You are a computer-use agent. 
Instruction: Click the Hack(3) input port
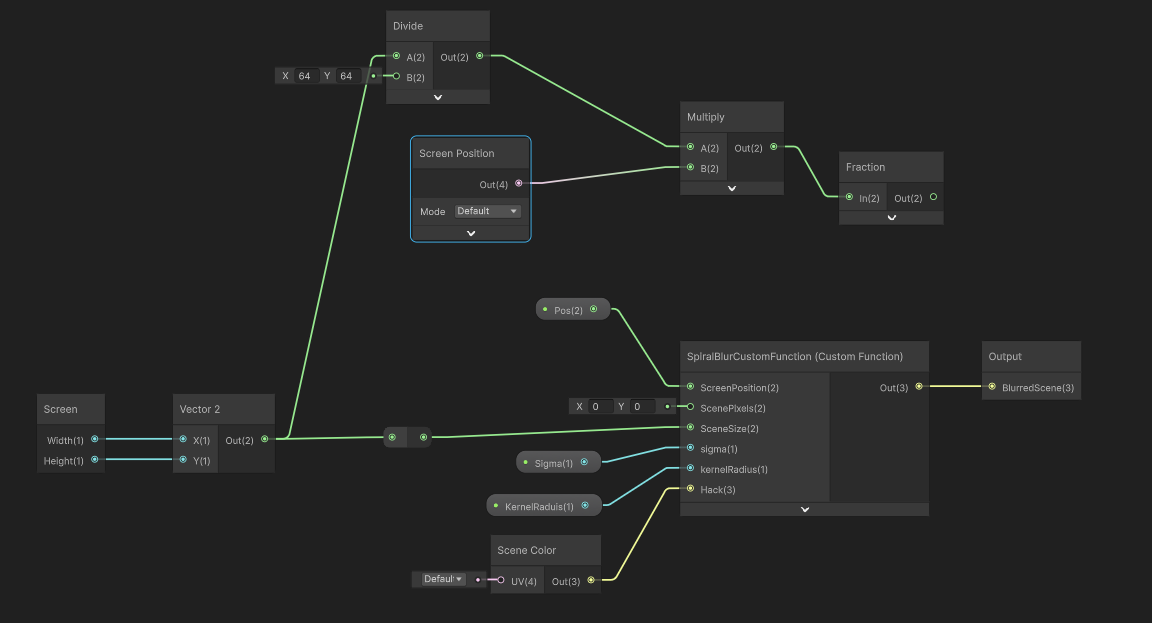(x=690, y=489)
